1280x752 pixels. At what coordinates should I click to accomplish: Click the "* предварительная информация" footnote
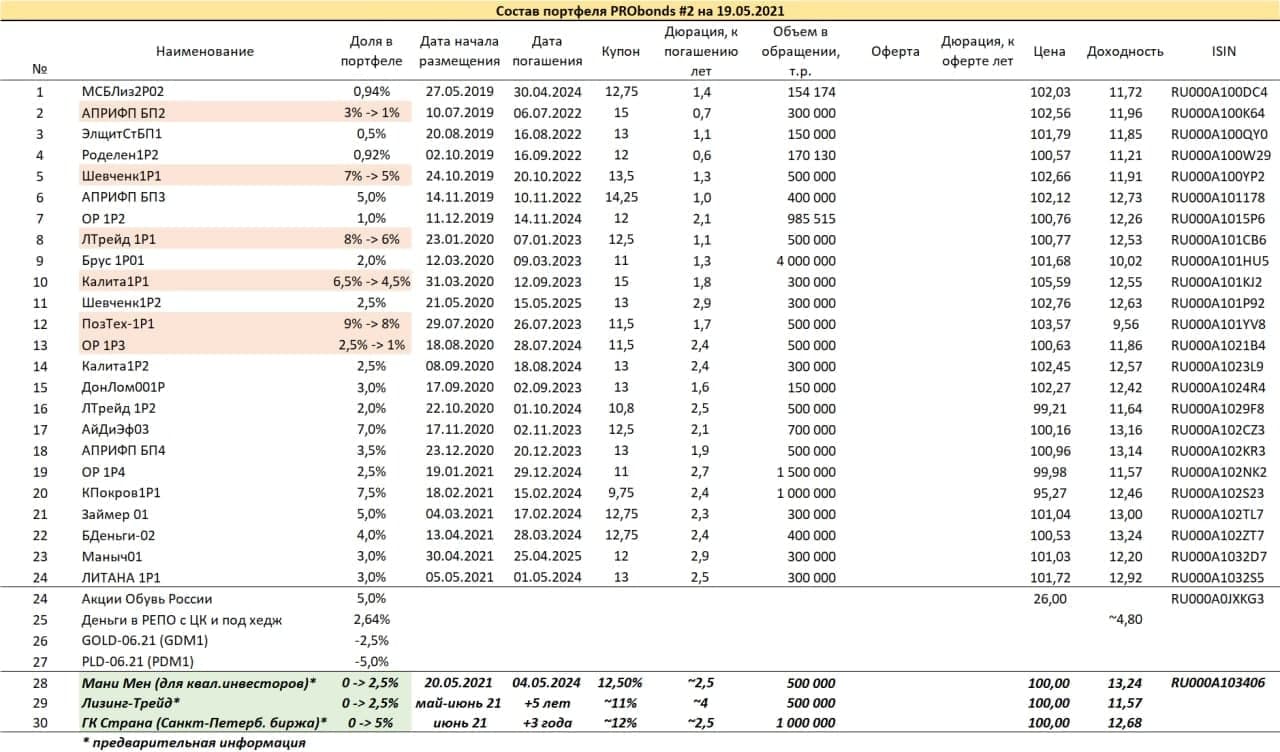coord(193,743)
